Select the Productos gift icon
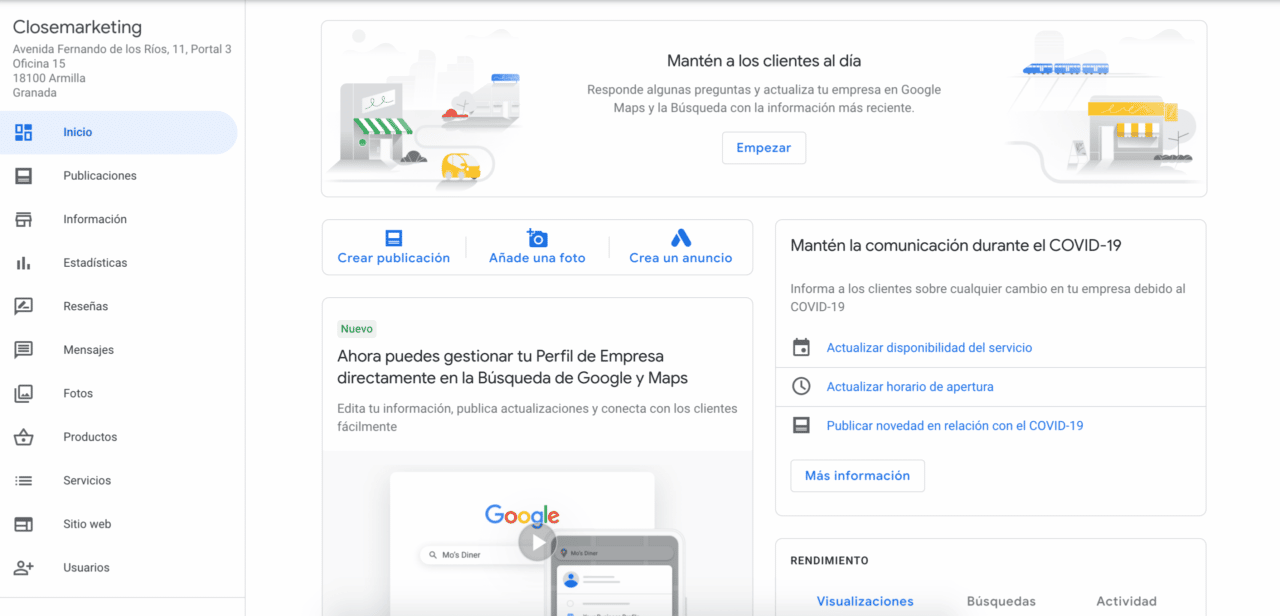 24,436
